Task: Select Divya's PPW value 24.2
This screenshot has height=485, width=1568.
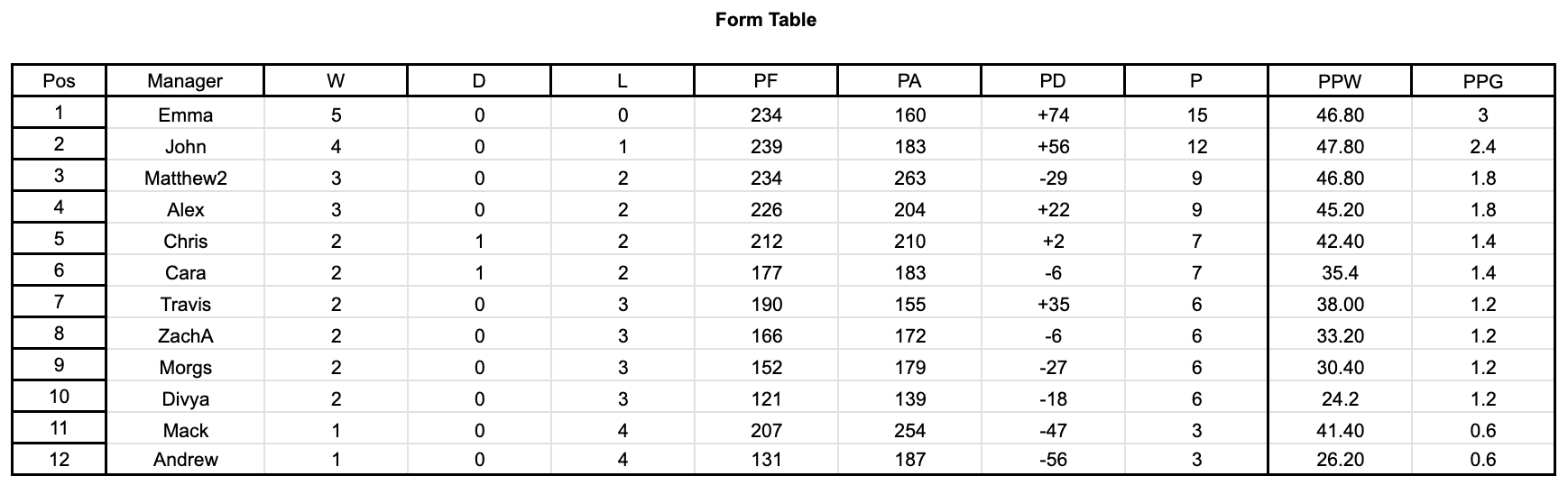Action: pyautogui.click(x=1340, y=399)
